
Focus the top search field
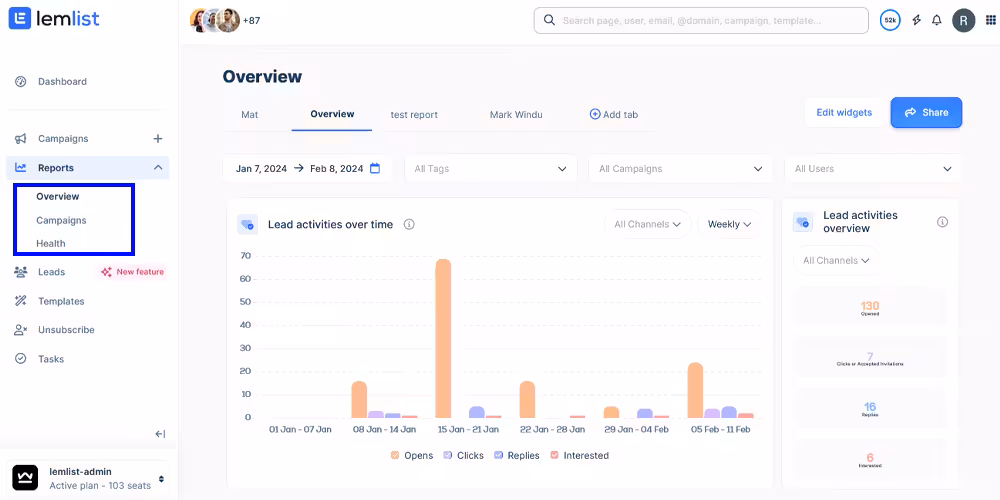pyautogui.click(x=700, y=20)
